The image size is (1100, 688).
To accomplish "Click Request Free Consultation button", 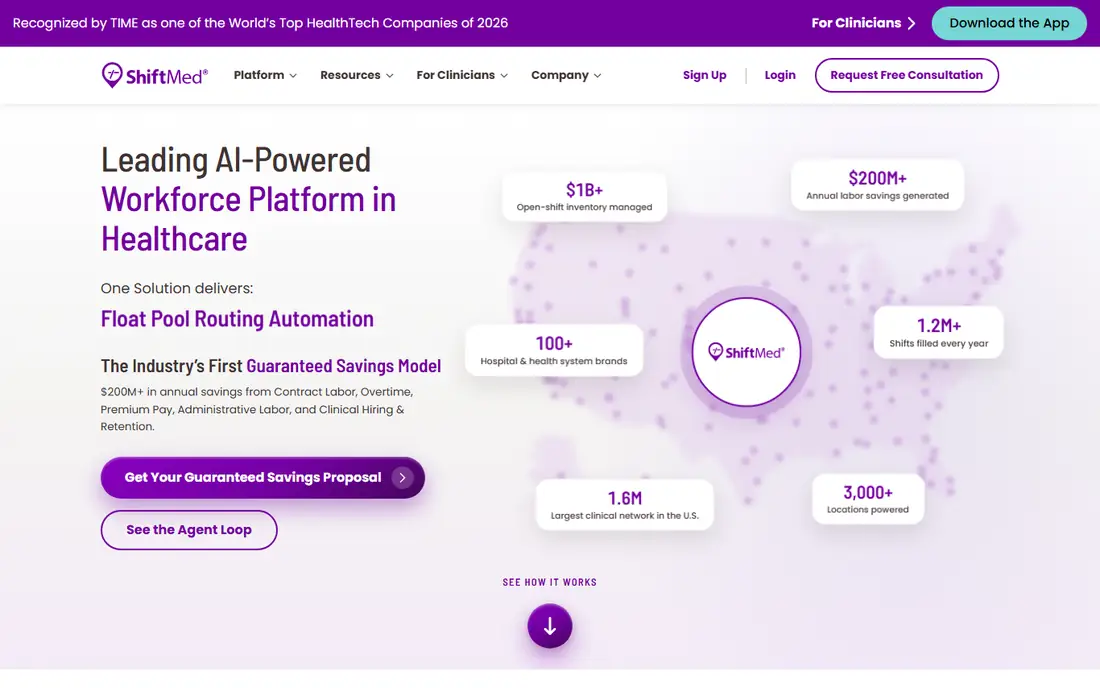I will coord(906,75).
